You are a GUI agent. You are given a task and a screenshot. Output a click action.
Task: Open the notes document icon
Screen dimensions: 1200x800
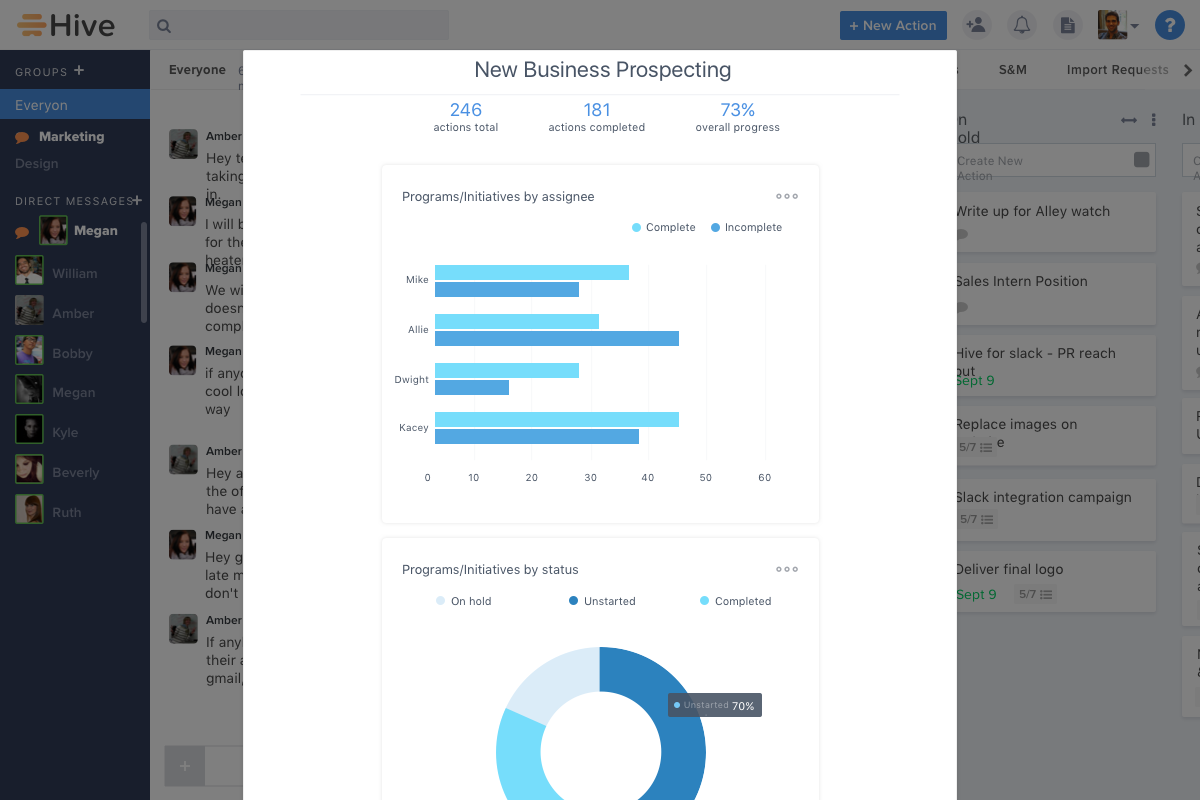[1068, 26]
